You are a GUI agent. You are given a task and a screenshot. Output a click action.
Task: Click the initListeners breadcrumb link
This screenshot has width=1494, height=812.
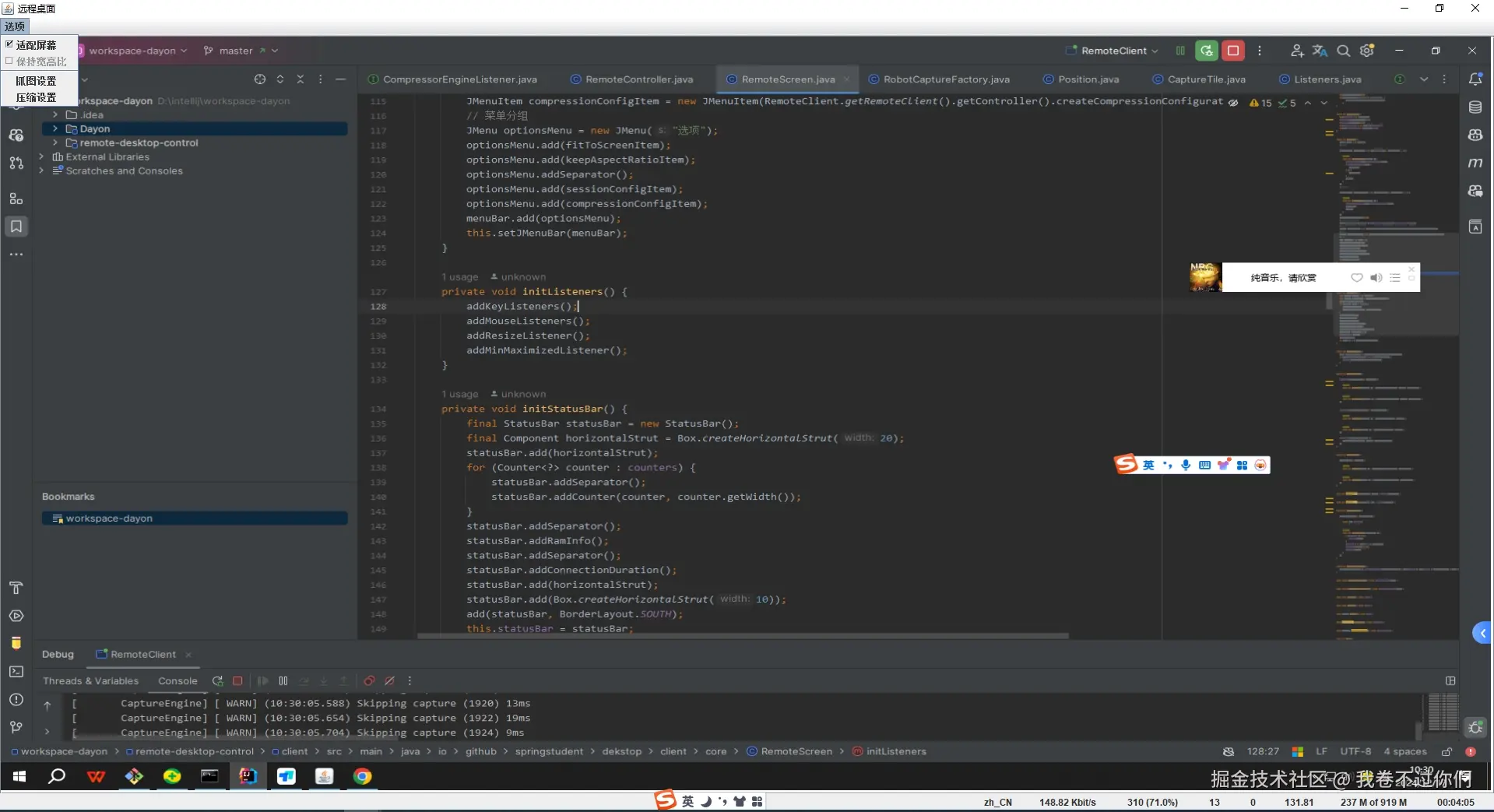point(895,751)
